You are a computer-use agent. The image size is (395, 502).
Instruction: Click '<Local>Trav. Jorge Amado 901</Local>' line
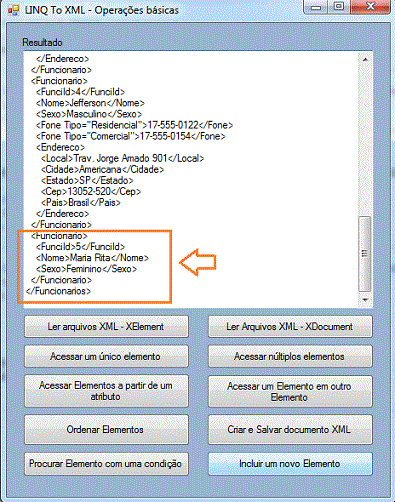(x=122, y=158)
